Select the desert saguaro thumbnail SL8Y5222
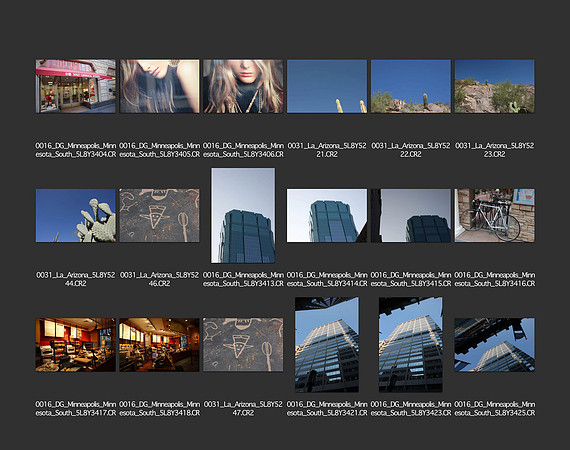The height and width of the screenshot is (450, 570). 411,86
